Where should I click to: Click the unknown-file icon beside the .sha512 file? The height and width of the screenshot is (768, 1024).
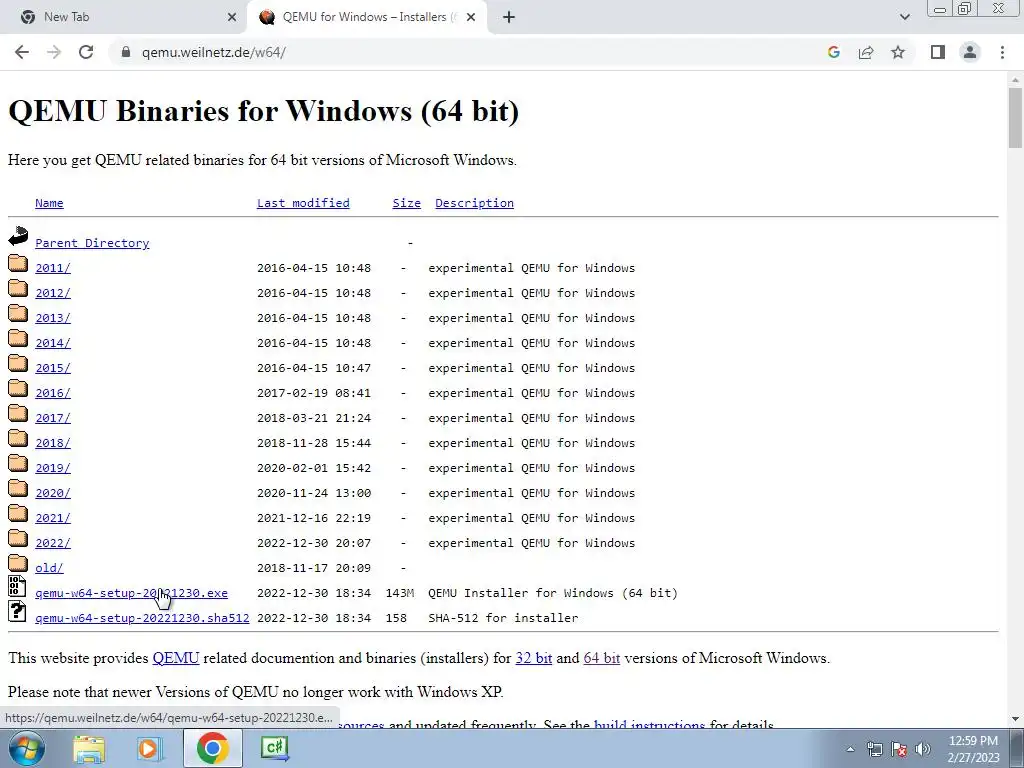pyautogui.click(x=17, y=611)
